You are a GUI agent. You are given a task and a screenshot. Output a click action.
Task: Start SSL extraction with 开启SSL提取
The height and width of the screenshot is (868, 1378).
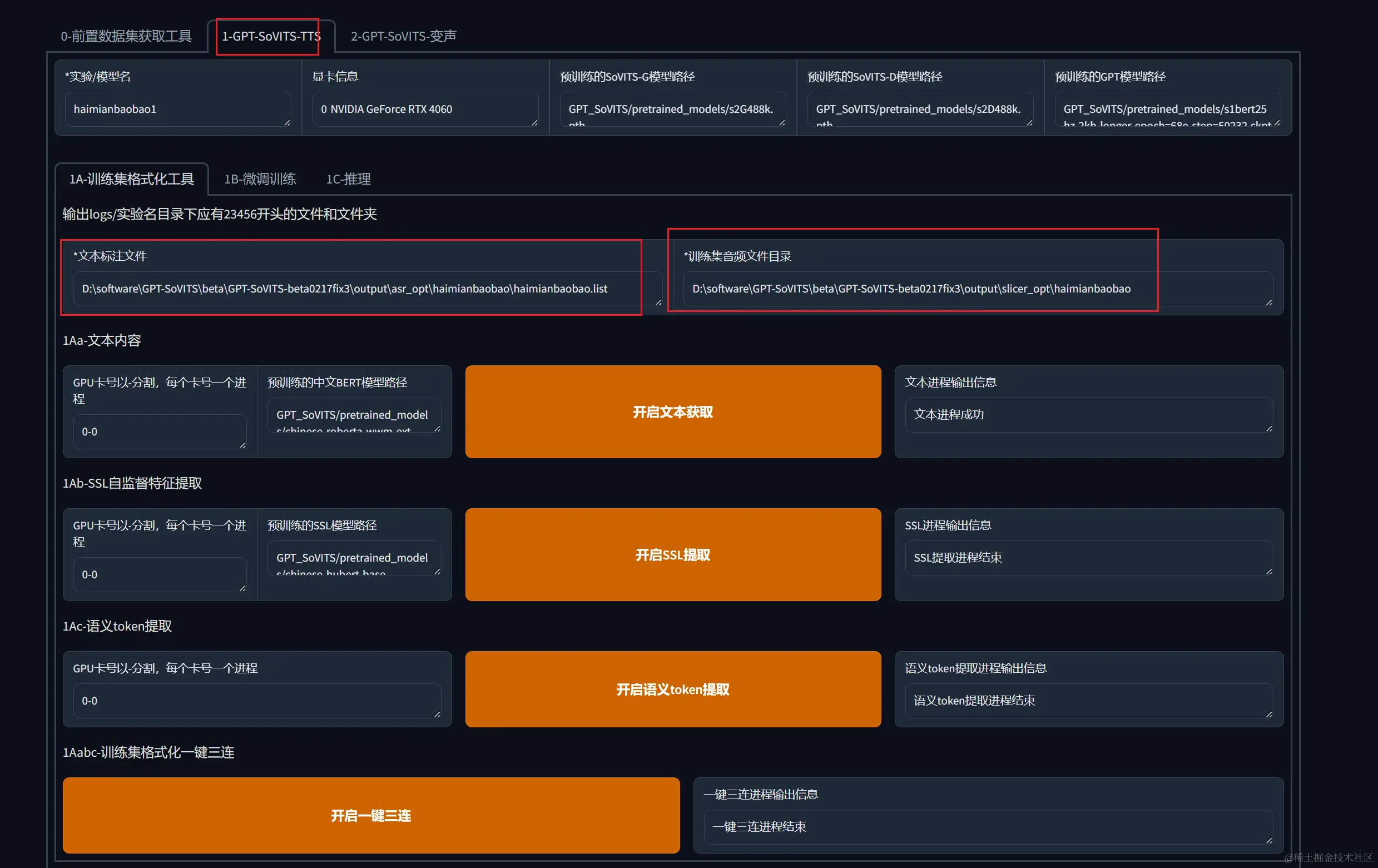672,554
